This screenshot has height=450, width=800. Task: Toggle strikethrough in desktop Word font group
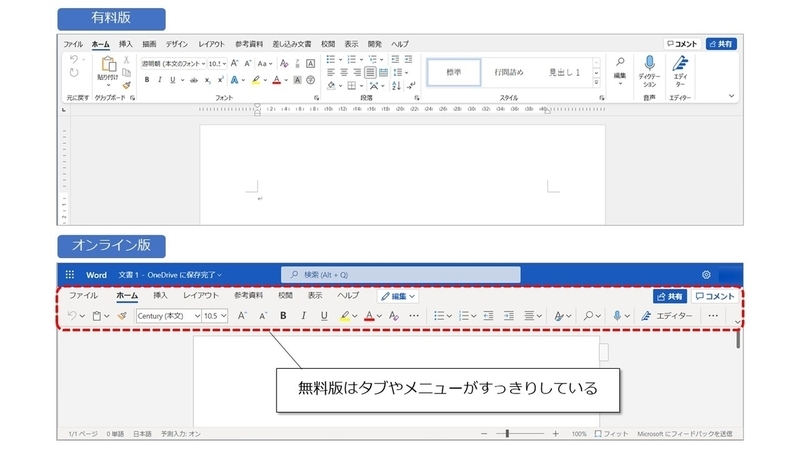(x=194, y=80)
